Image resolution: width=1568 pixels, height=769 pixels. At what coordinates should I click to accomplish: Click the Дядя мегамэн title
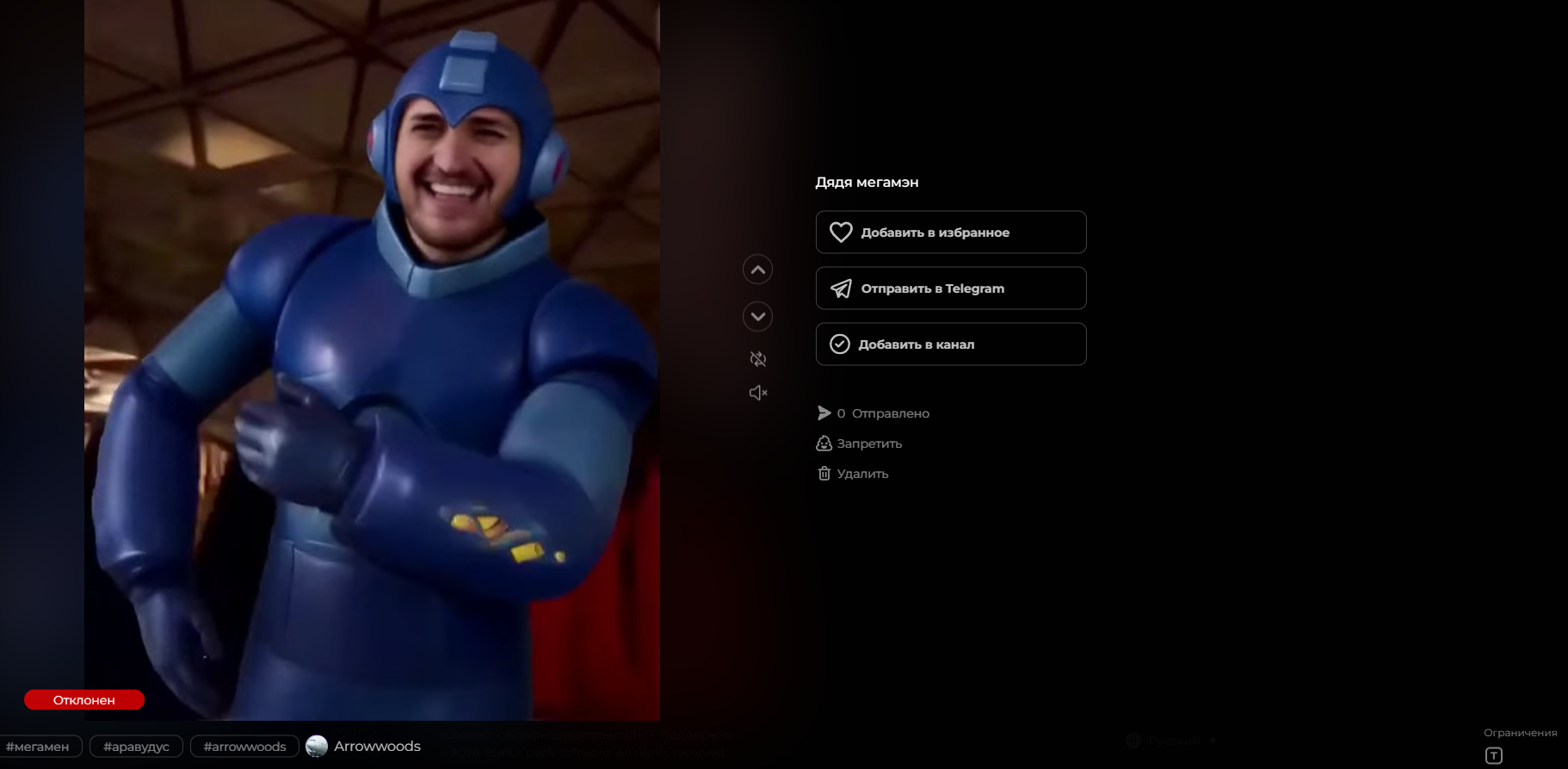(867, 183)
